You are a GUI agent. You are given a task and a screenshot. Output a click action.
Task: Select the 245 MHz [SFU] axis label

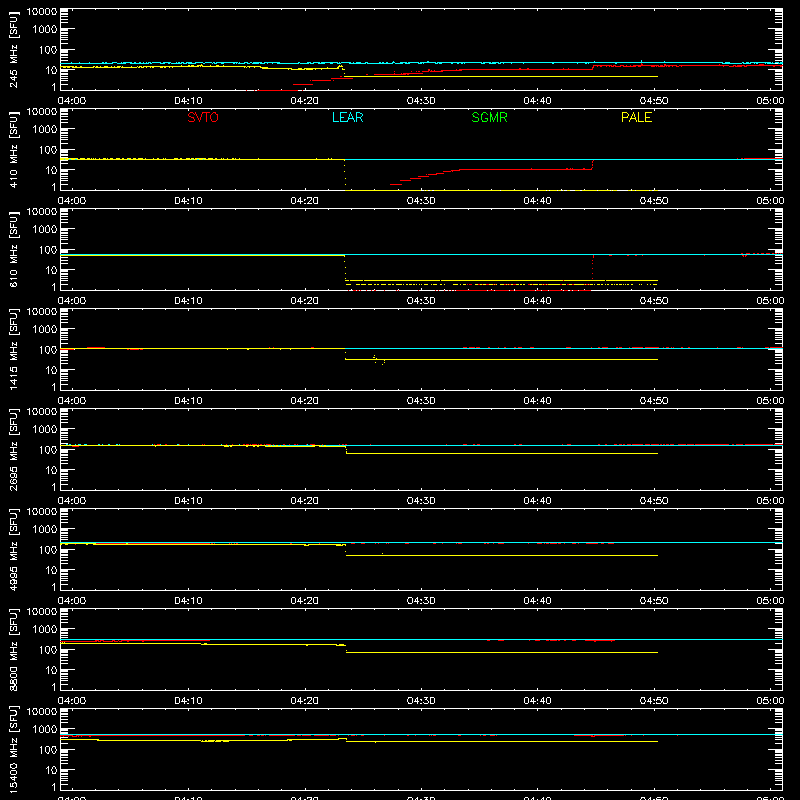pyautogui.click(x=13, y=49)
